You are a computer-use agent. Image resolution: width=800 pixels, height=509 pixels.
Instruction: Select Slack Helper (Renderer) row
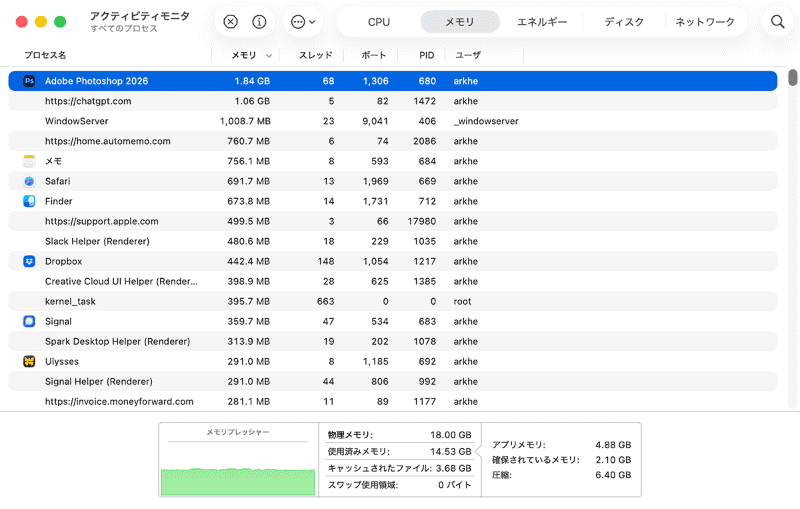click(393, 241)
